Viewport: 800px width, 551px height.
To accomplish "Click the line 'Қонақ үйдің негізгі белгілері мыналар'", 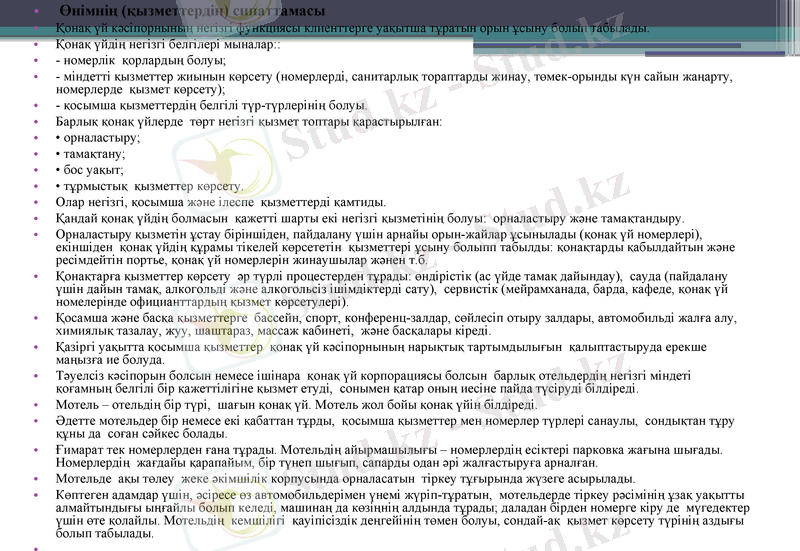I will (168, 45).
